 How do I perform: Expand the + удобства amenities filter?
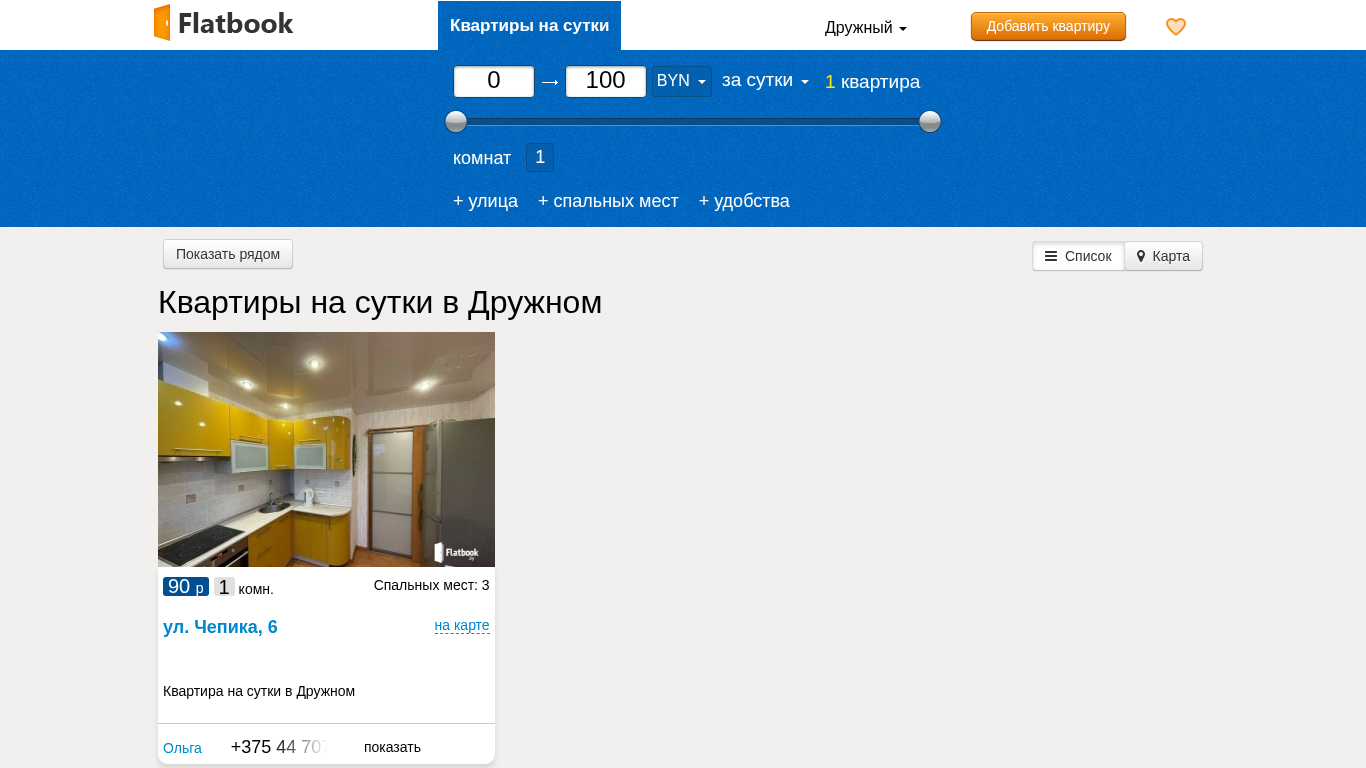click(x=744, y=201)
